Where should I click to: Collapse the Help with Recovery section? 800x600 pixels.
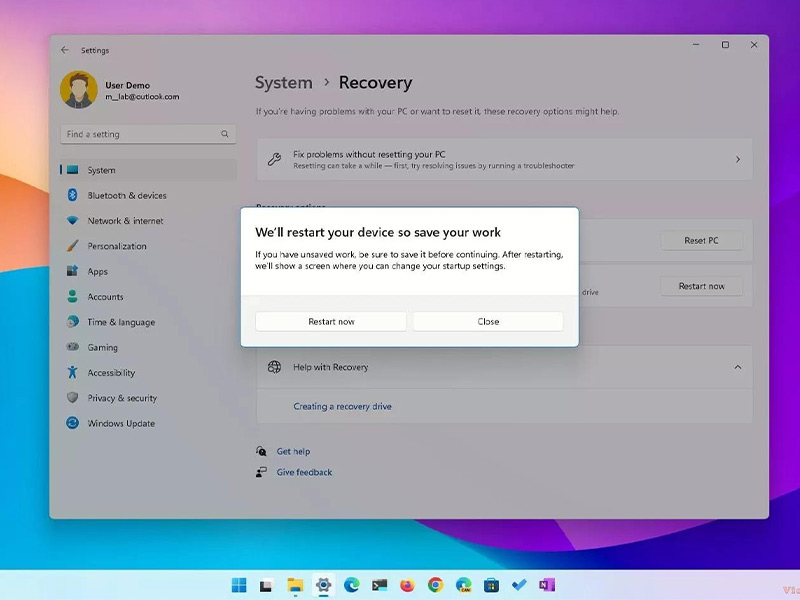click(738, 367)
